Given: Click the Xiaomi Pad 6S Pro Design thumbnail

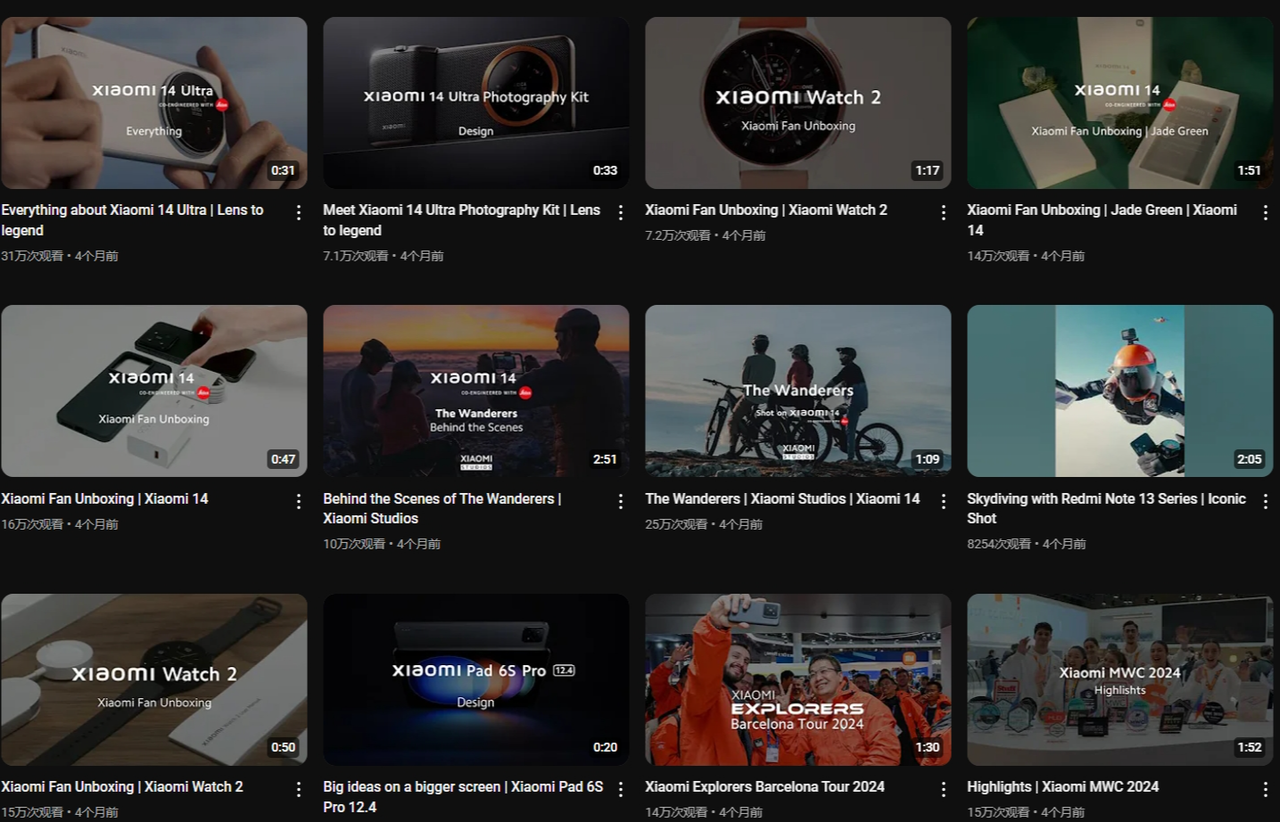Looking at the screenshot, I should (x=476, y=680).
